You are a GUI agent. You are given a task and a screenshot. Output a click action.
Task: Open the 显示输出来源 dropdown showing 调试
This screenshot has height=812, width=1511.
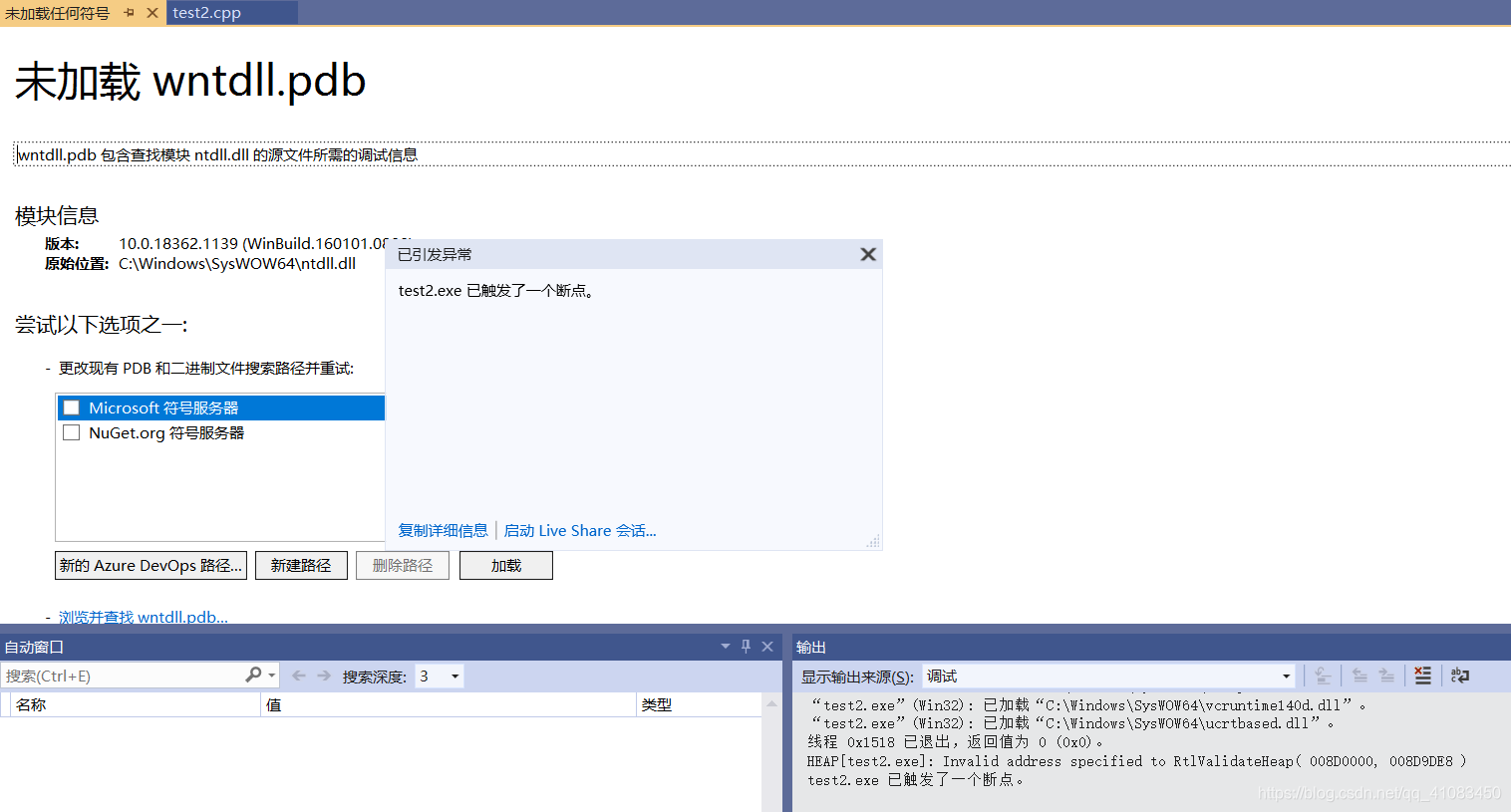[x=1108, y=676]
